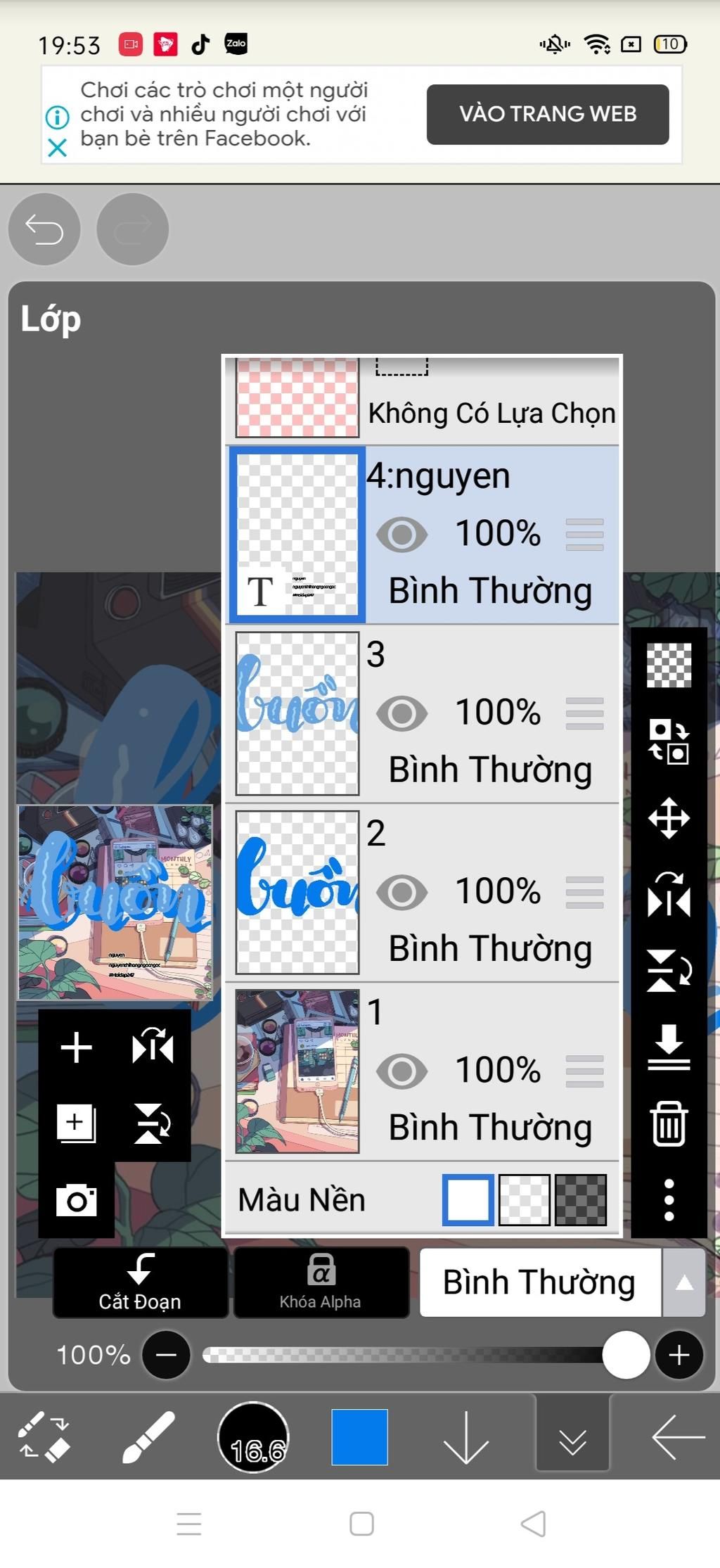Add a new layer with plus icon
Image resolution: width=720 pixels, height=1568 pixels.
point(76,1047)
